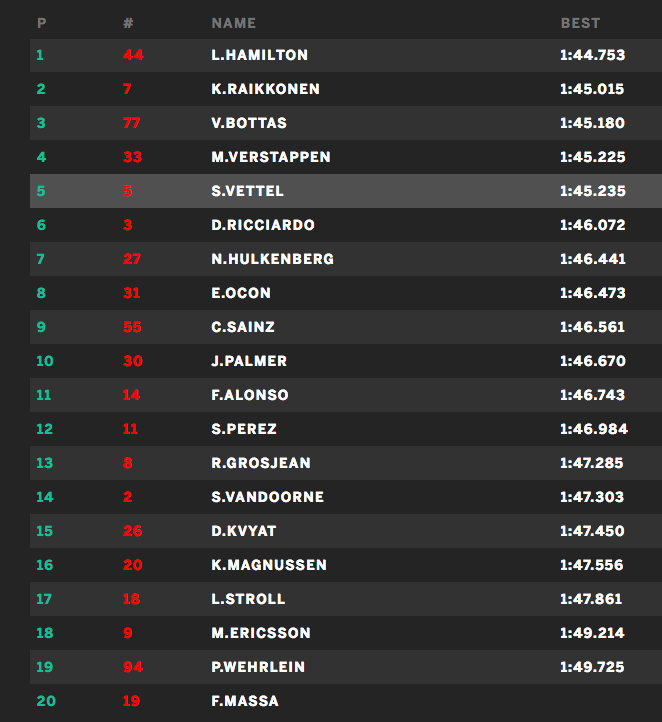This screenshot has width=662, height=722.
Task: Click D.RICCIARDO driver name
Action: (x=263, y=225)
